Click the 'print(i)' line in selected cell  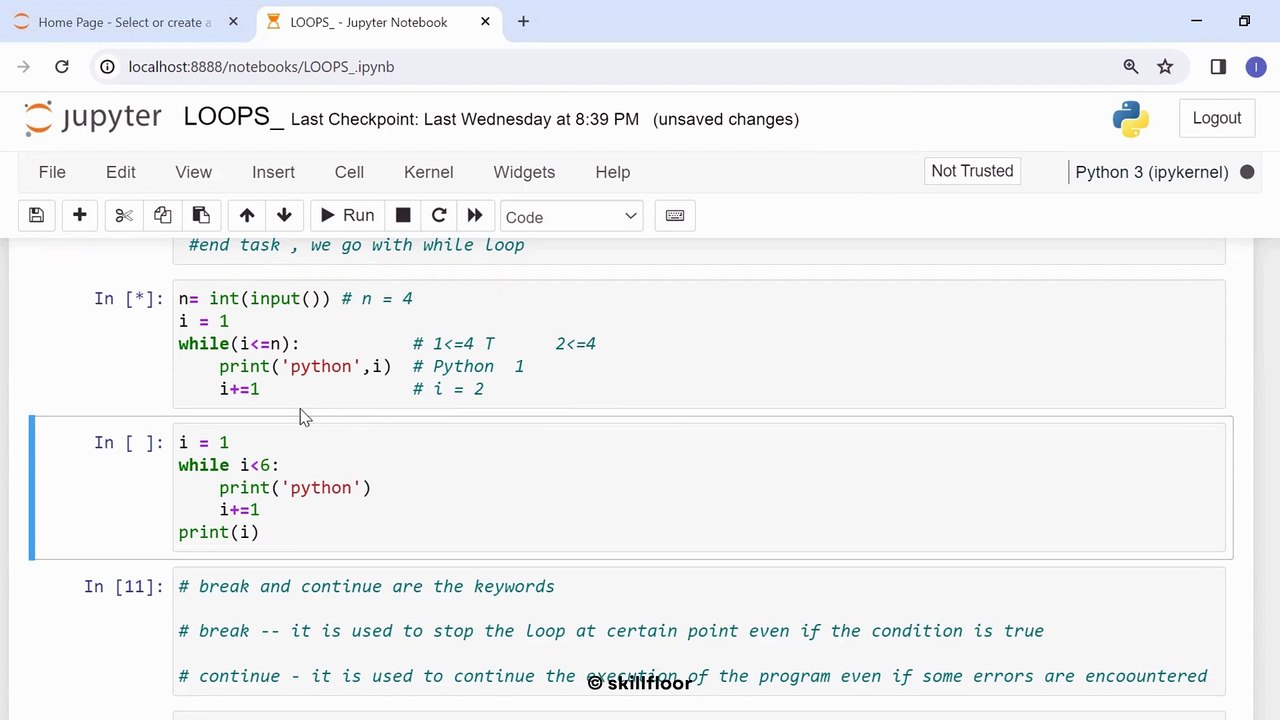(219, 532)
